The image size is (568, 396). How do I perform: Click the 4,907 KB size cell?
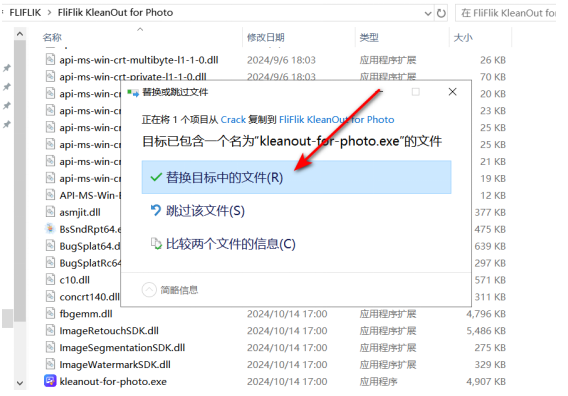486,382
